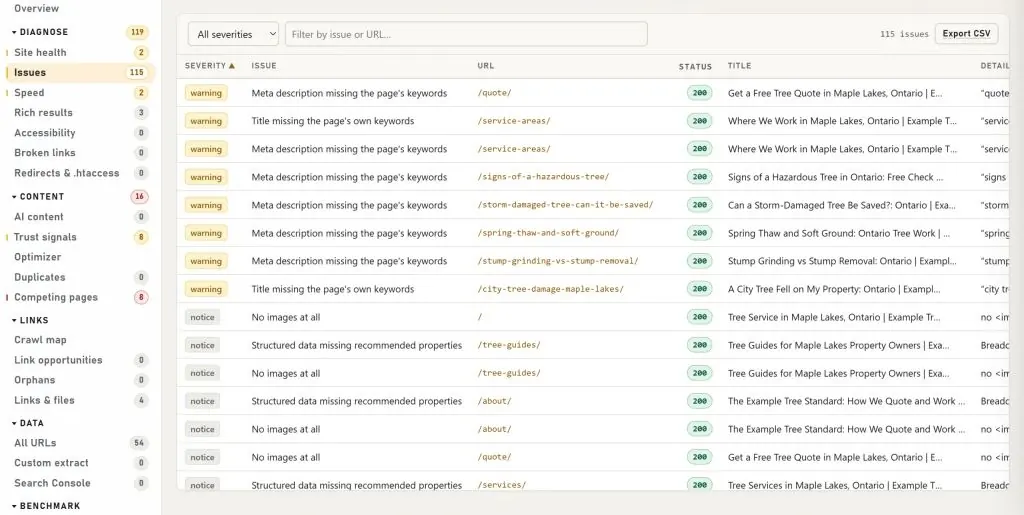Click the 200 status in the /services/ row
This screenshot has height=515, width=1024.
(x=699, y=485)
